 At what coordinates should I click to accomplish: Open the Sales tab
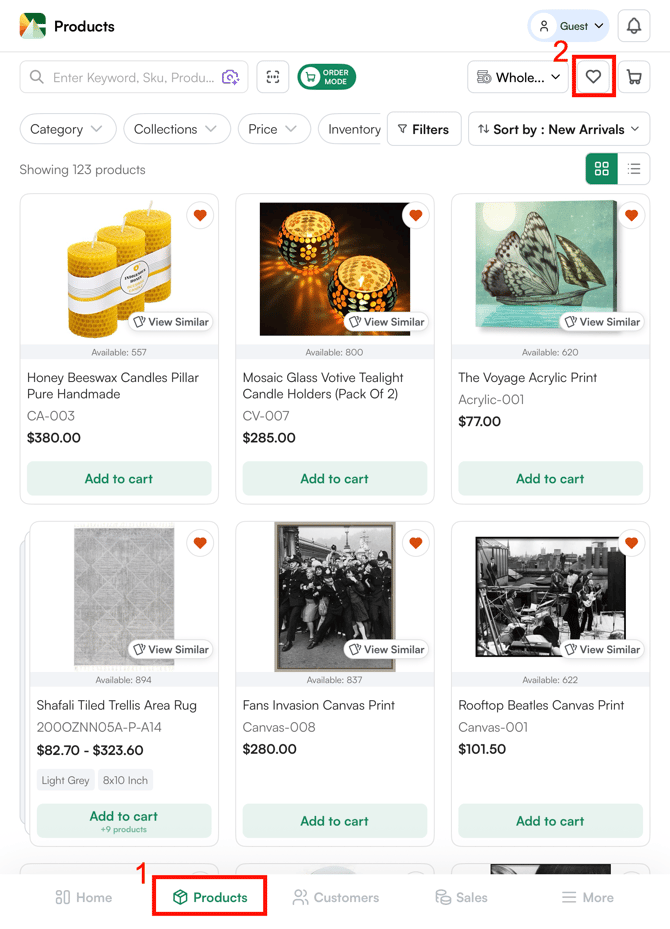coord(460,897)
